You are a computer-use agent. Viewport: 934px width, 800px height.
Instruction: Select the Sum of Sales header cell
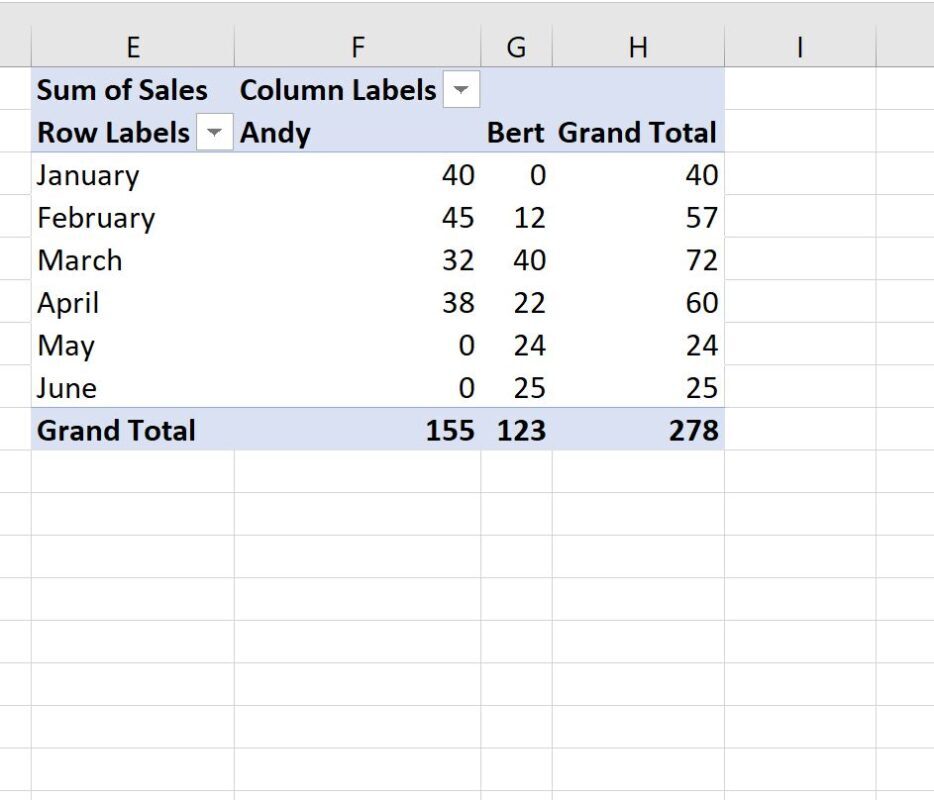pos(120,90)
